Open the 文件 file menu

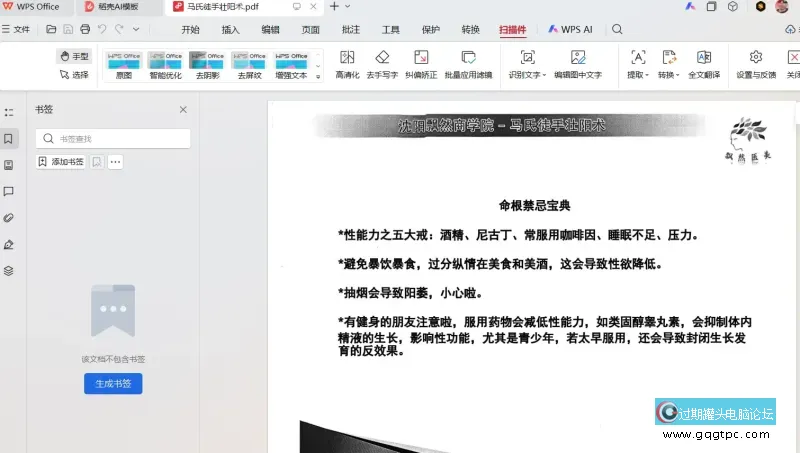point(16,29)
